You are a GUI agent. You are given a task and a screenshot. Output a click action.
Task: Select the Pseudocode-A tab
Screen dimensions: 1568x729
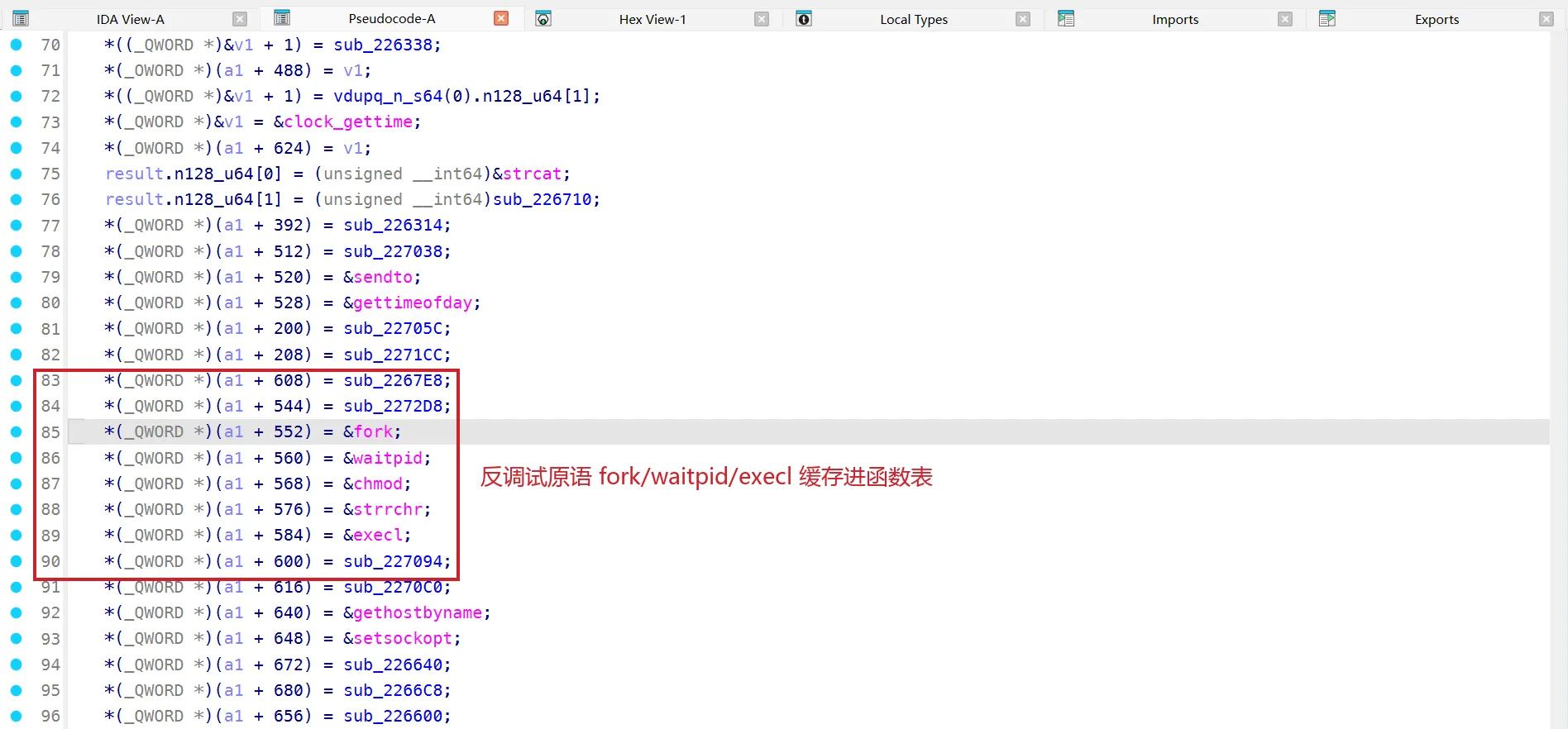(392, 18)
